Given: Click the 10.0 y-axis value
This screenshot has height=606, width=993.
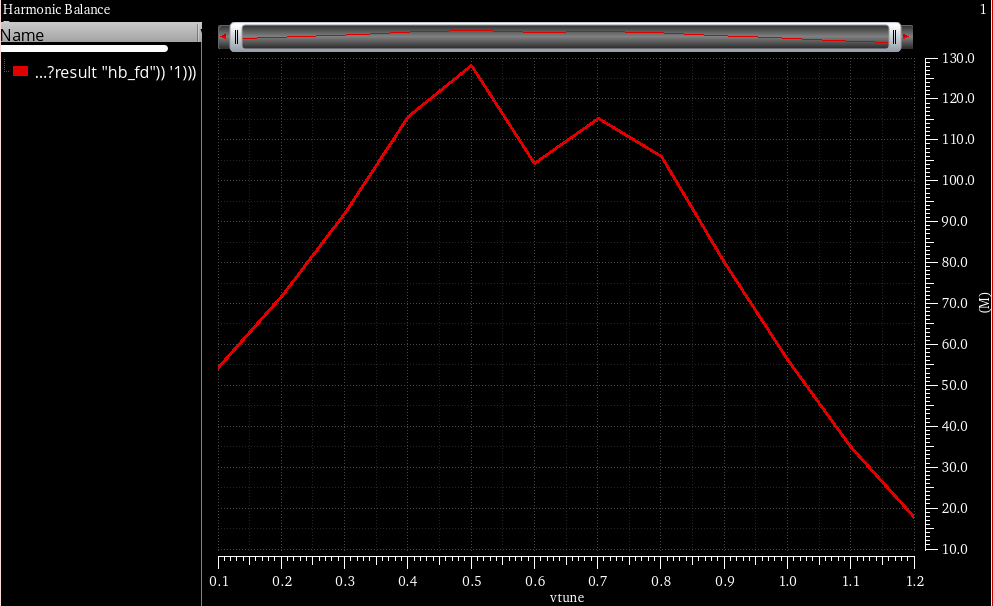Looking at the screenshot, I should [955, 549].
